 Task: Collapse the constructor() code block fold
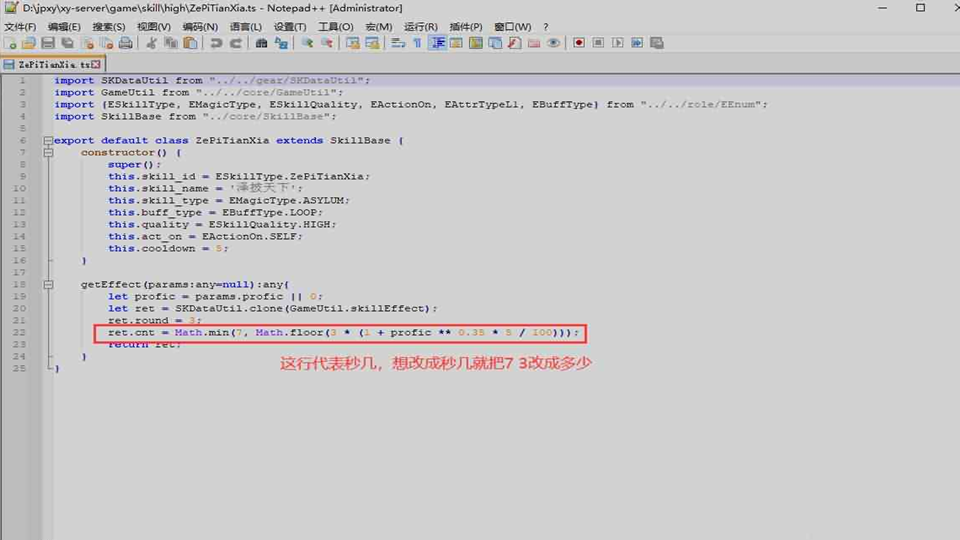[x=48, y=153]
